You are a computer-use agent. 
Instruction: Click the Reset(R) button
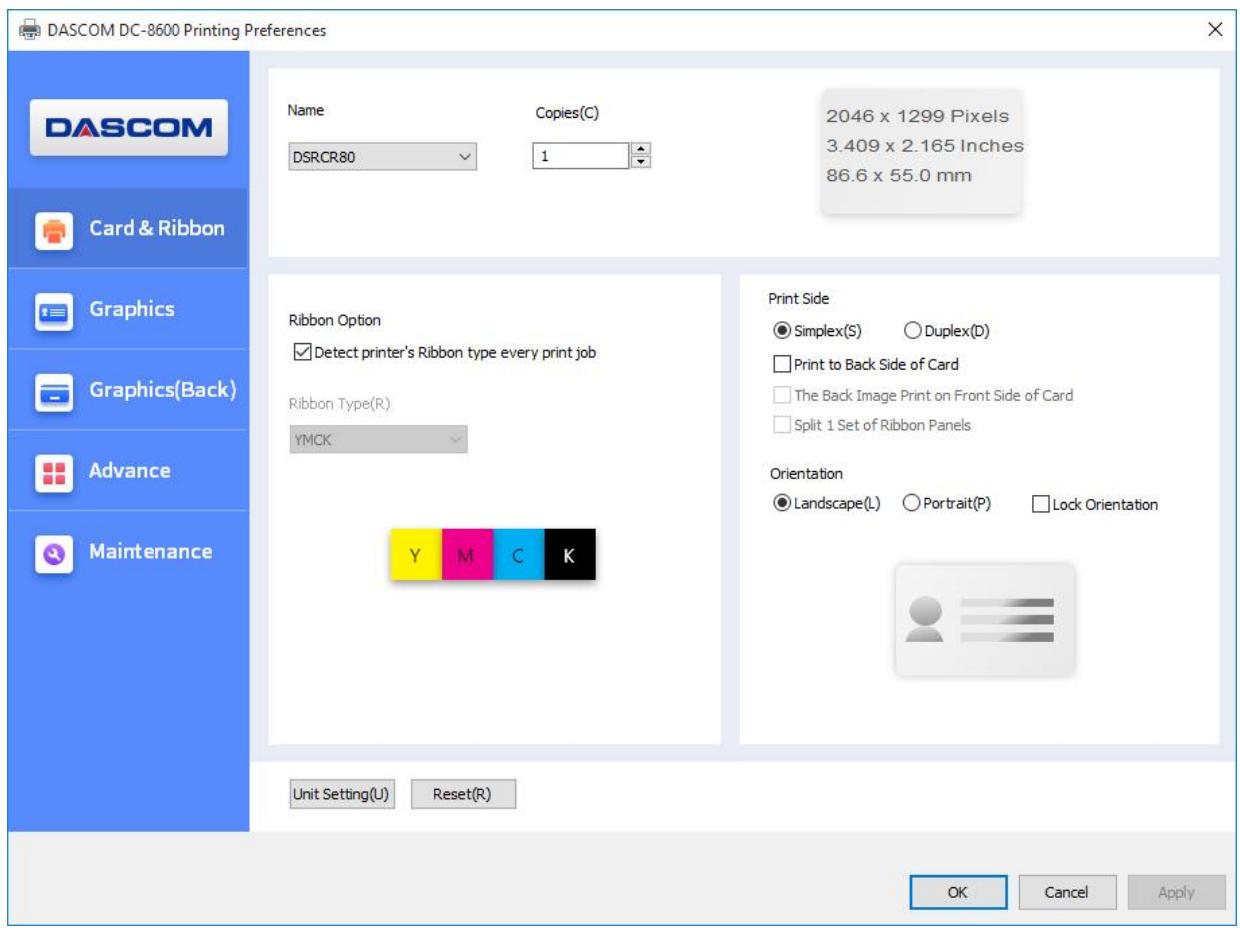[x=463, y=794]
